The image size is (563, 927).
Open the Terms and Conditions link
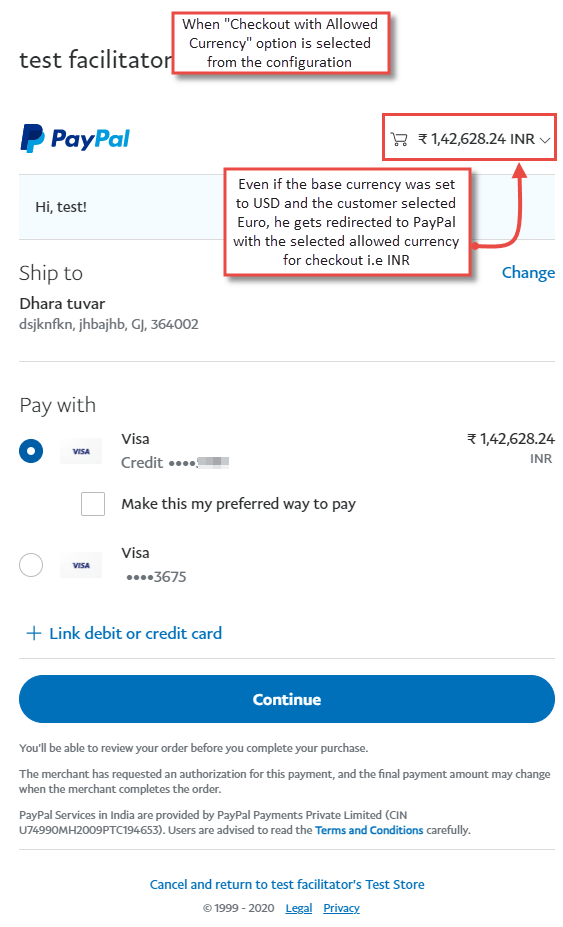(x=369, y=830)
